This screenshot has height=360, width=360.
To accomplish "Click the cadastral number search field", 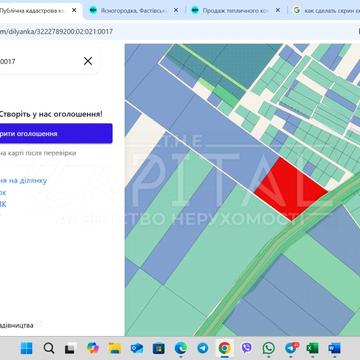I will pyautogui.click(x=40, y=61).
